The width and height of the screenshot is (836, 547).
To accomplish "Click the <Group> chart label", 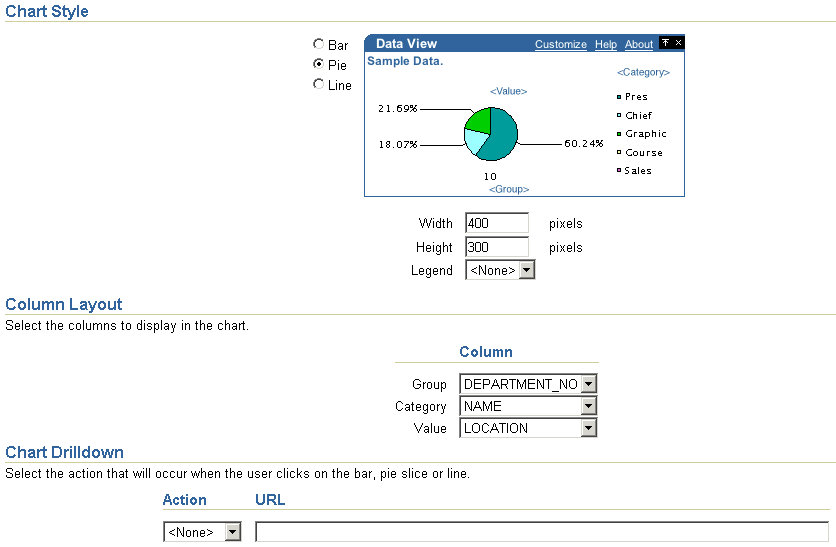I will (509, 189).
